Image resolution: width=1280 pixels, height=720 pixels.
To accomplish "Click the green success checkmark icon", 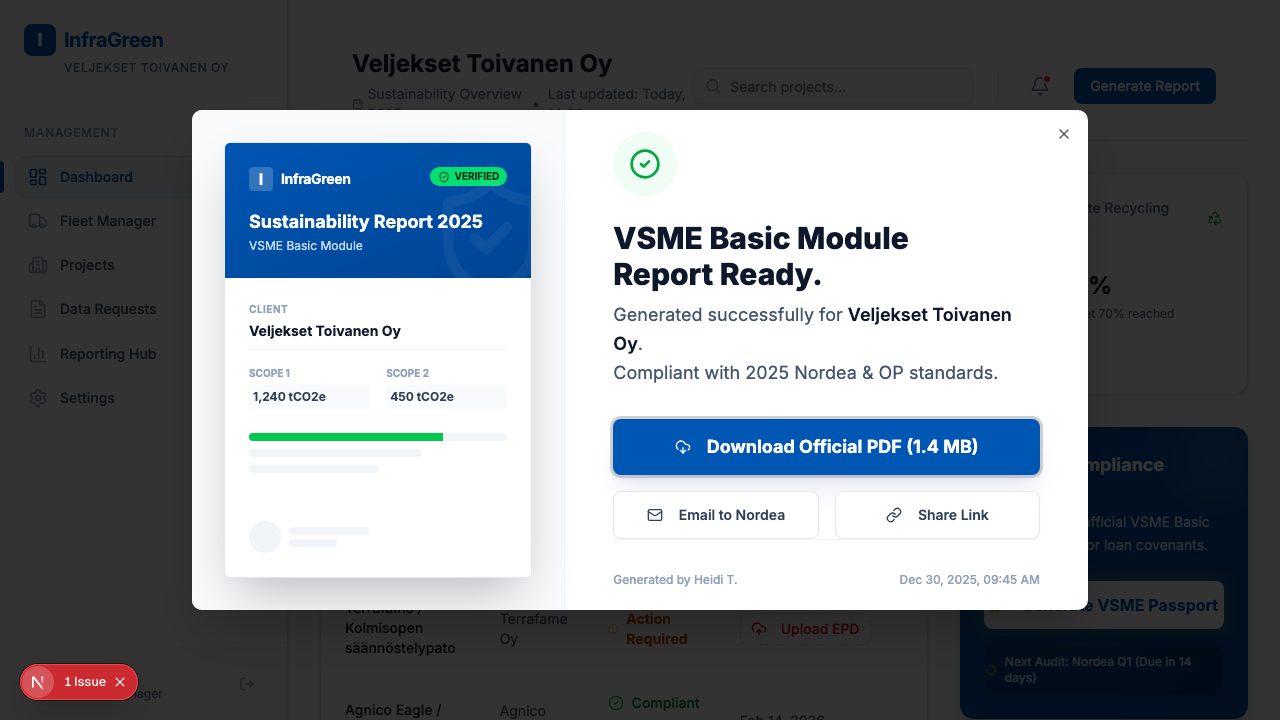I will (645, 164).
